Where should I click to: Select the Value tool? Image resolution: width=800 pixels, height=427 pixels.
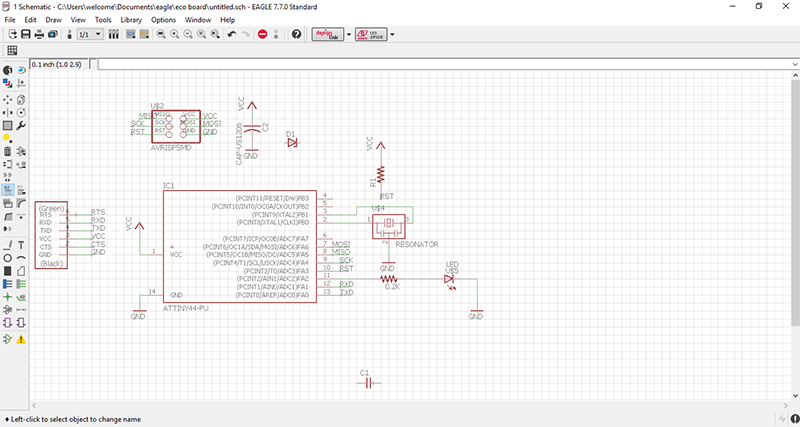21,190
